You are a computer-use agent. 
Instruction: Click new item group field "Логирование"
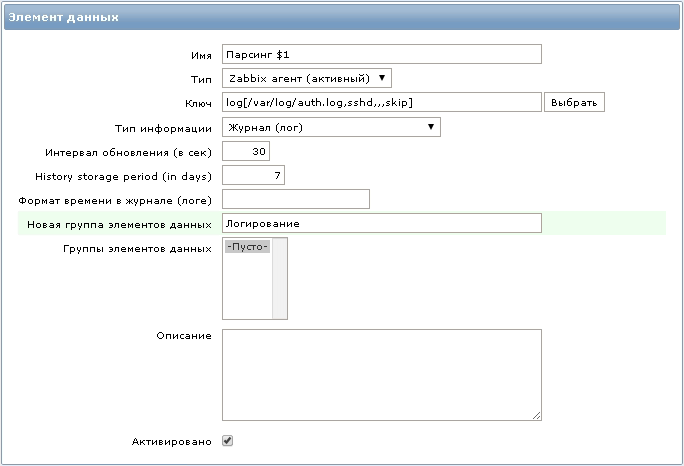pyautogui.click(x=381, y=223)
